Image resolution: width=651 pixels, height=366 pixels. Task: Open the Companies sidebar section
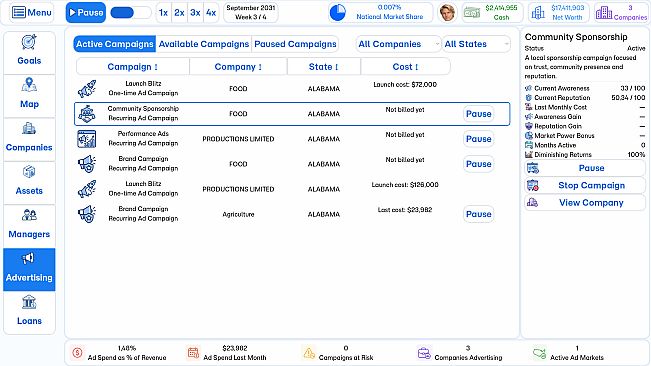tap(29, 139)
